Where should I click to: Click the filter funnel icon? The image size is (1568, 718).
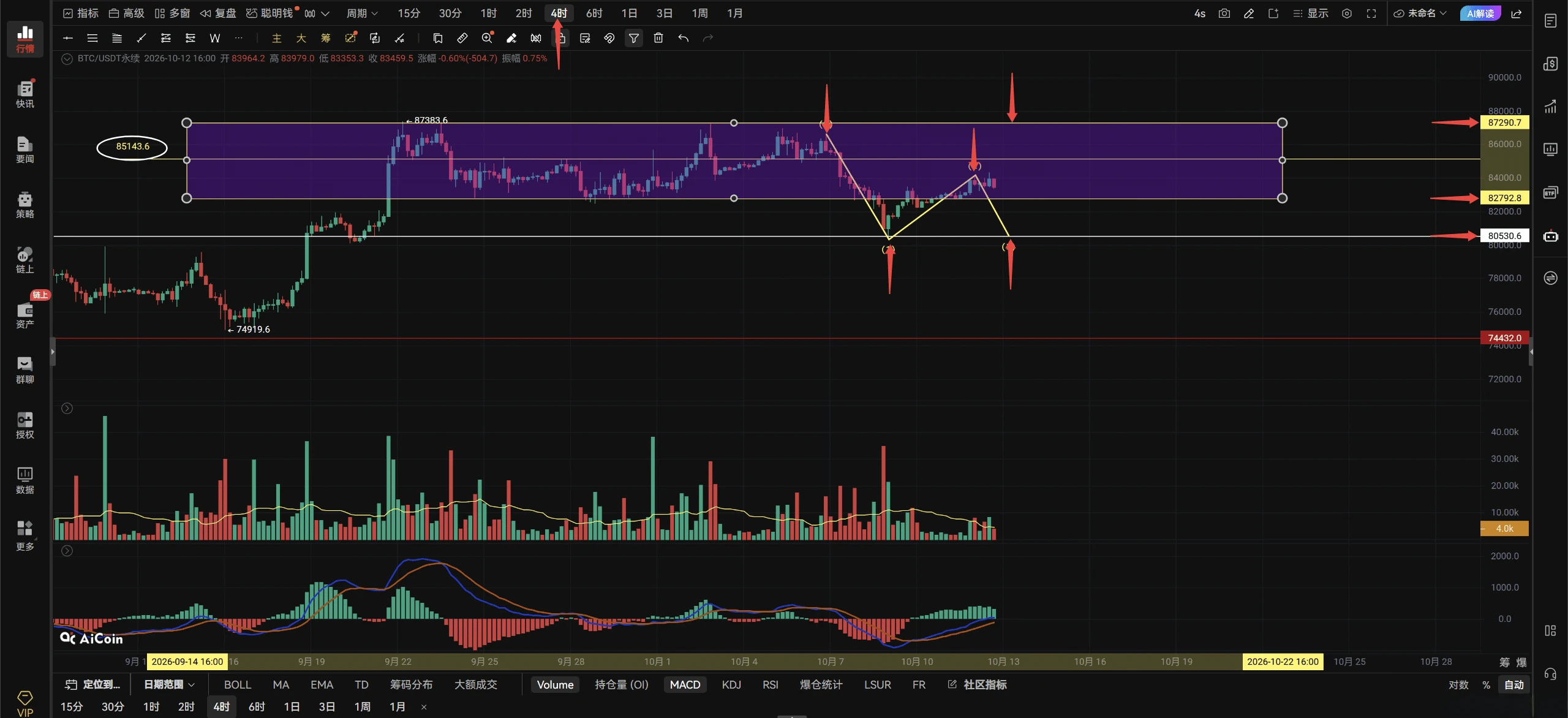pos(634,38)
